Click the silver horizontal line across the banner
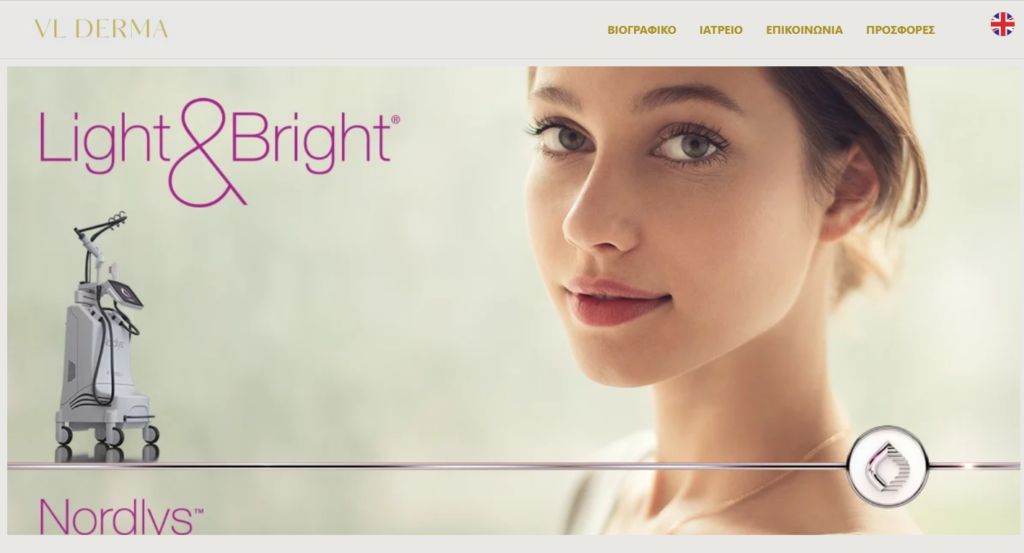 (426, 466)
